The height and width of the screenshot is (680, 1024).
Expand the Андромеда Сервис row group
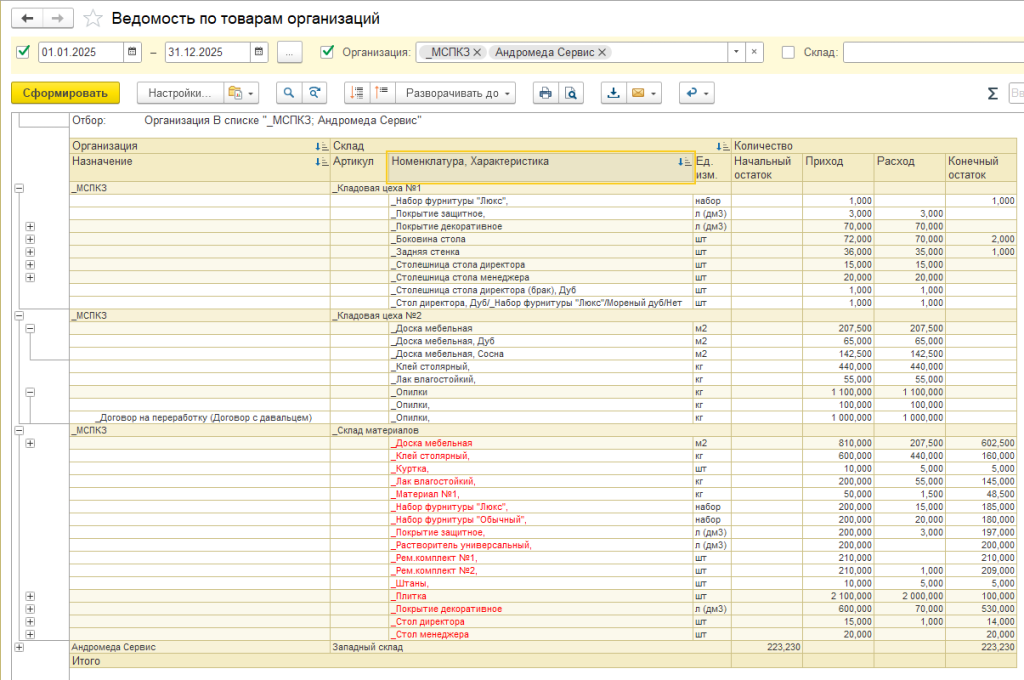pyautogui.click(x=19, y=648)
